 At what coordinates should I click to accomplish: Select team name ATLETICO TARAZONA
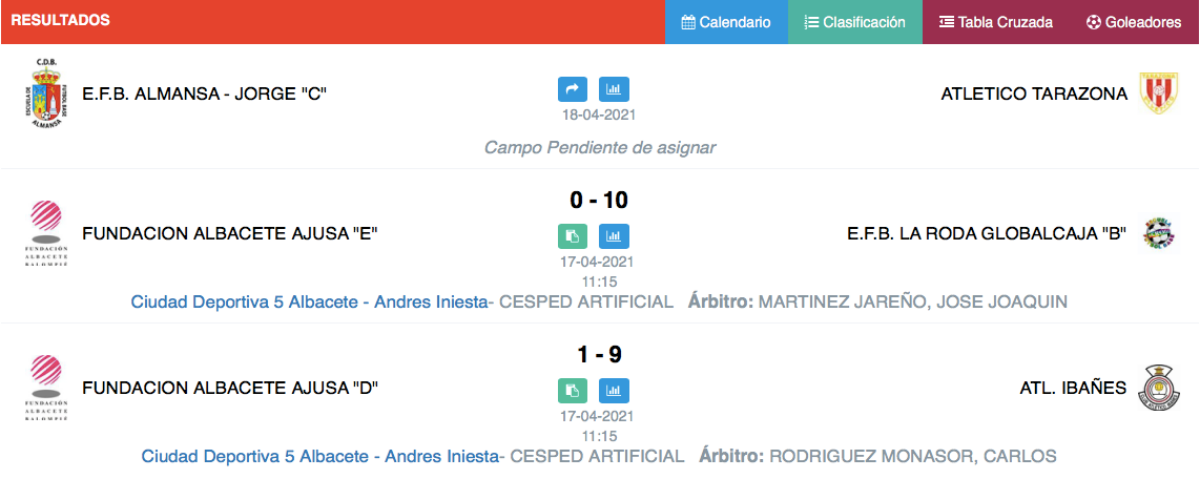1034,94
